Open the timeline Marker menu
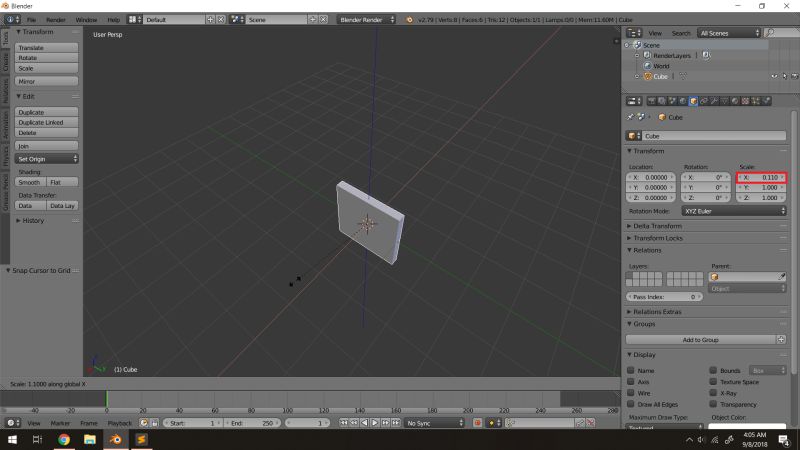Viewport: 800px width, 450px height. pos(60,423)
